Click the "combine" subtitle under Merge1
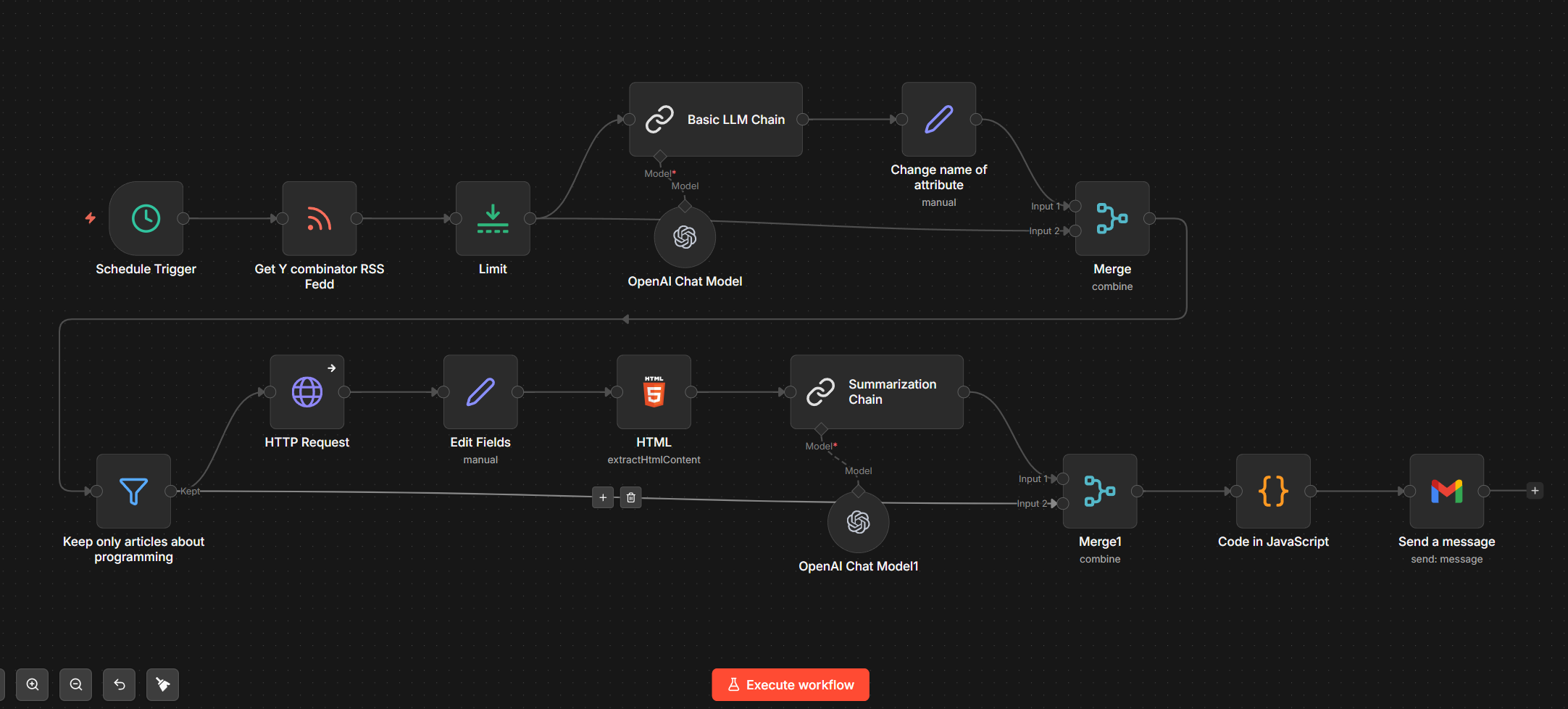 click(x=1100, y=559)
